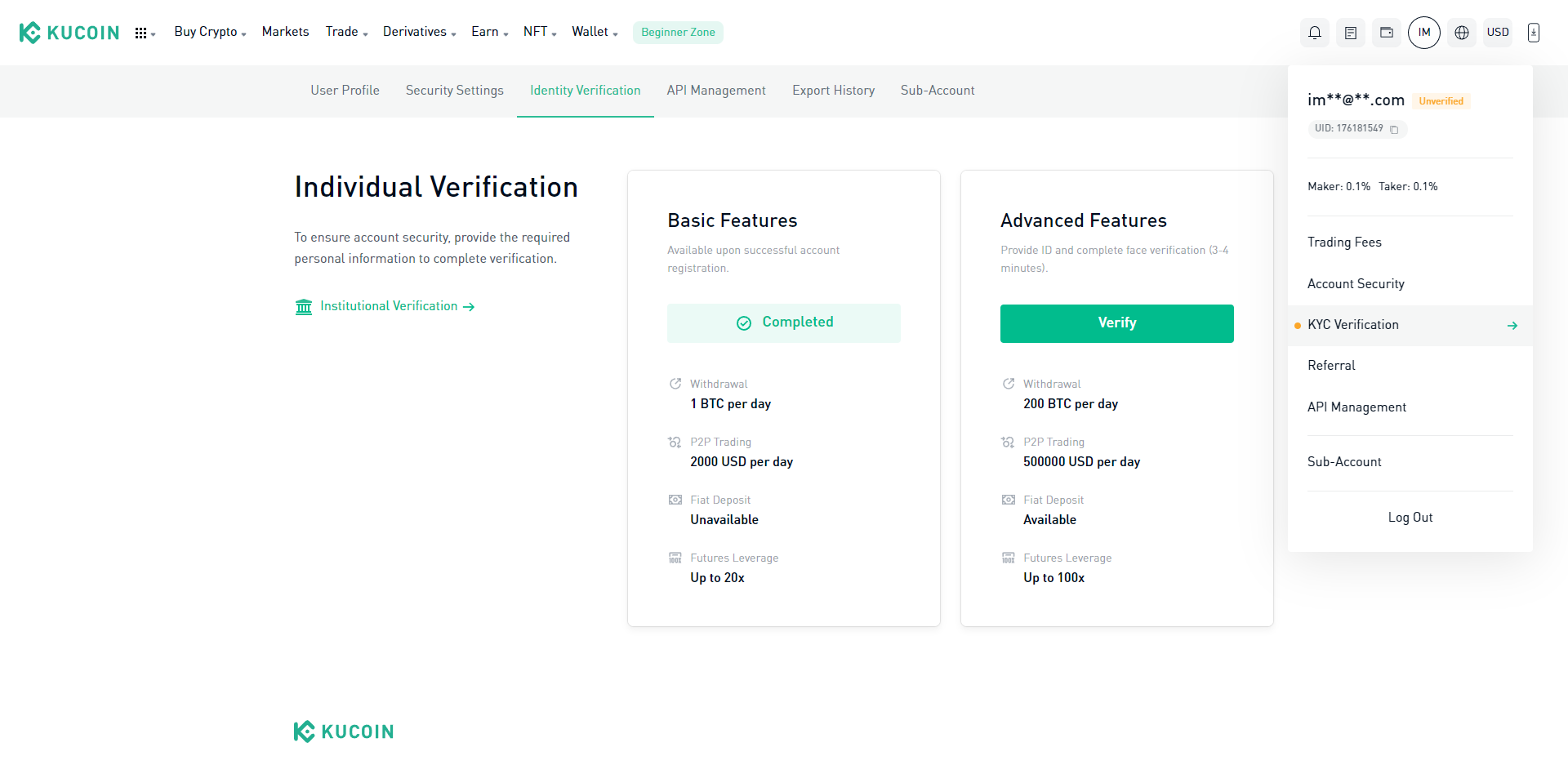Go to the Markets page
The image size is (1568, 765).
(285, 32)
